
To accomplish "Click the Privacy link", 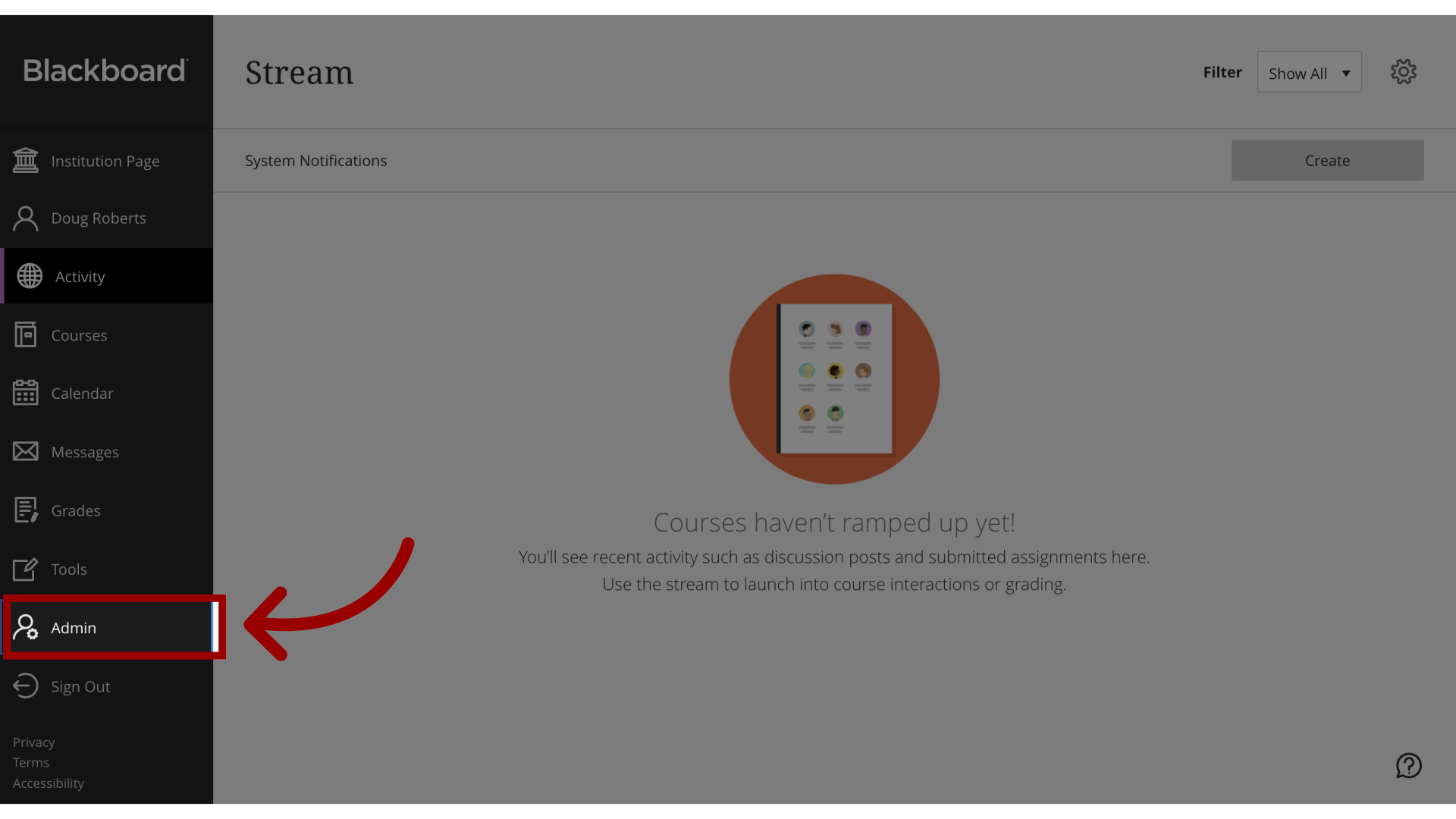I will point(33,741).
